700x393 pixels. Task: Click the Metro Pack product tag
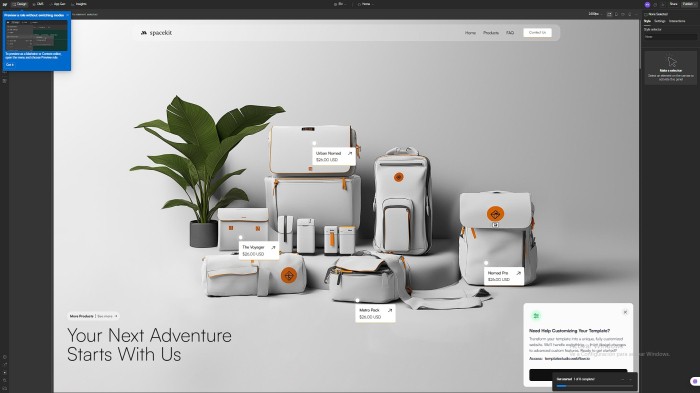[x=375, y=313]
